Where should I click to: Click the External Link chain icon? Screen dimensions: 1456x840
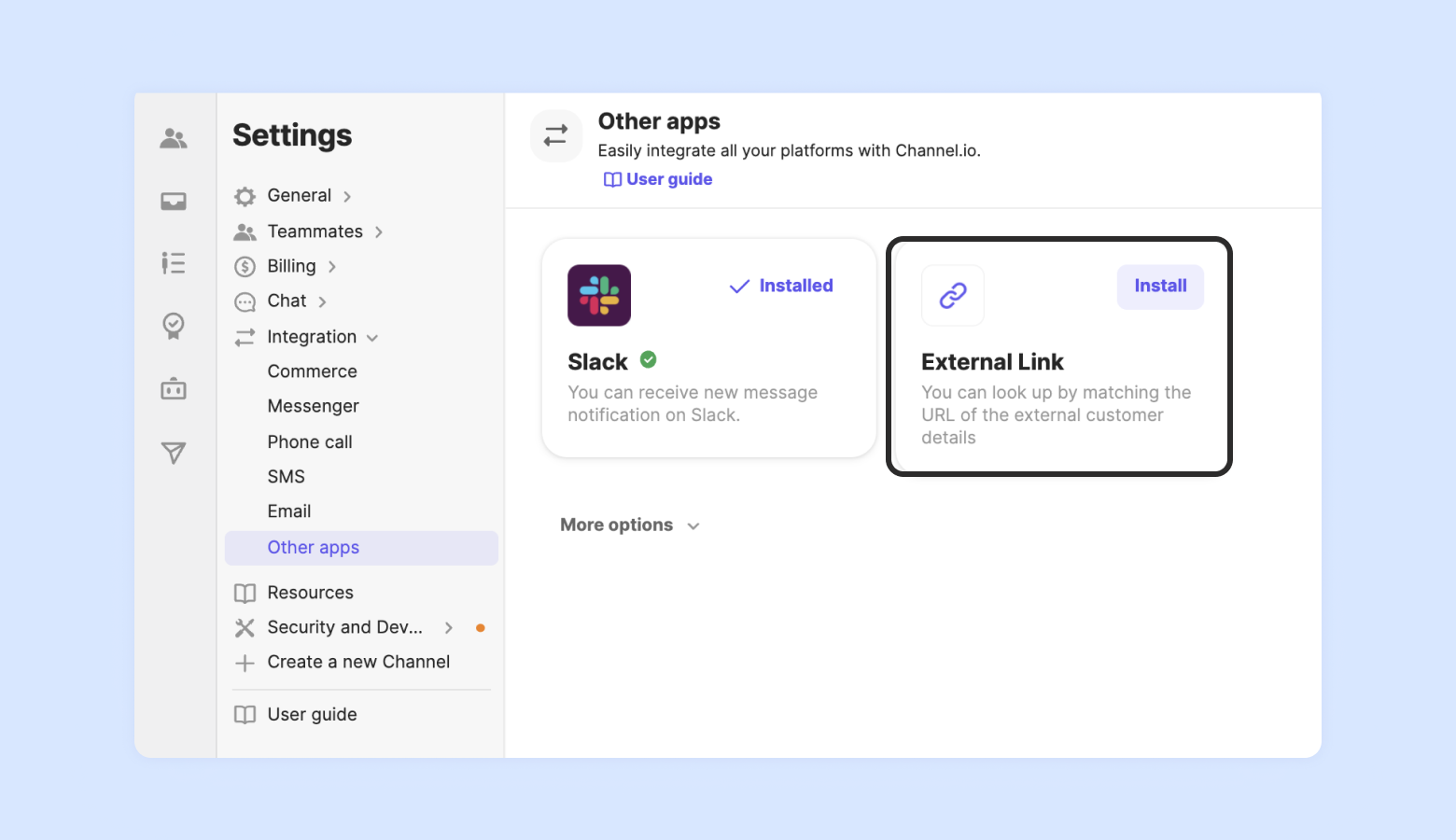(952, 296)
